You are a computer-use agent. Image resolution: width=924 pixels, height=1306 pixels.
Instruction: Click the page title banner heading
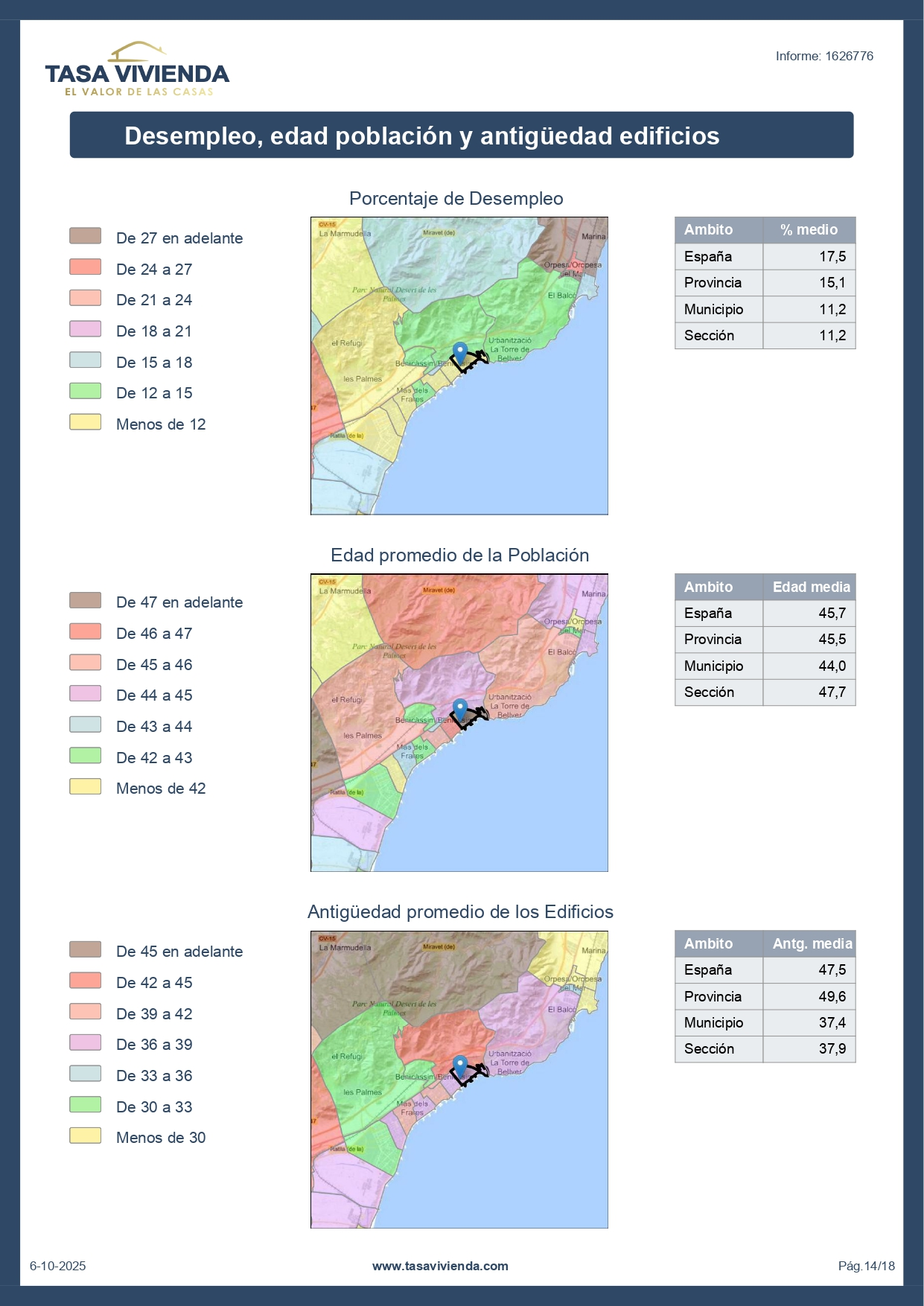point(421,136)
